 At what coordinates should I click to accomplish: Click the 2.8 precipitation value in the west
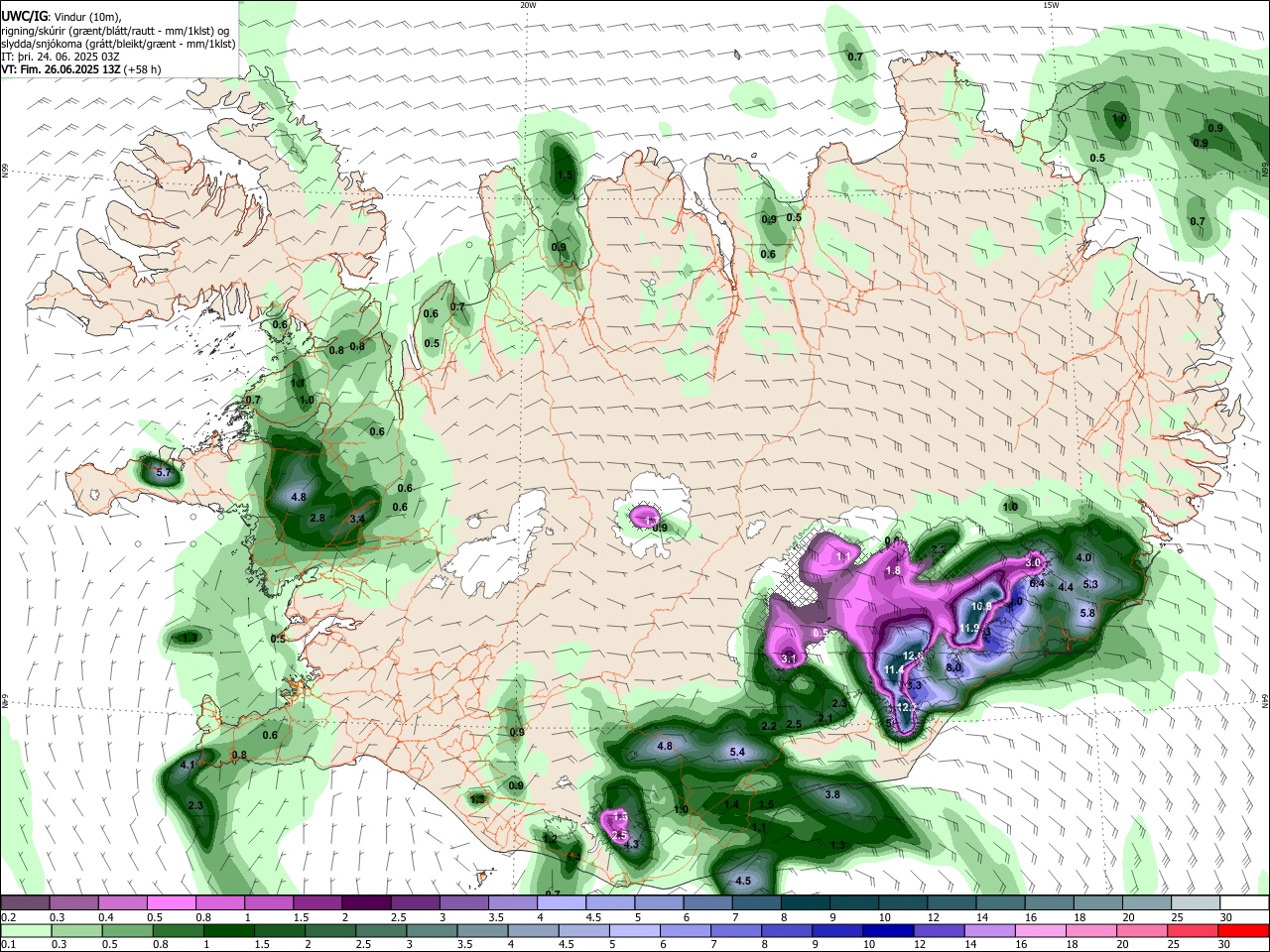pos(317,519)
